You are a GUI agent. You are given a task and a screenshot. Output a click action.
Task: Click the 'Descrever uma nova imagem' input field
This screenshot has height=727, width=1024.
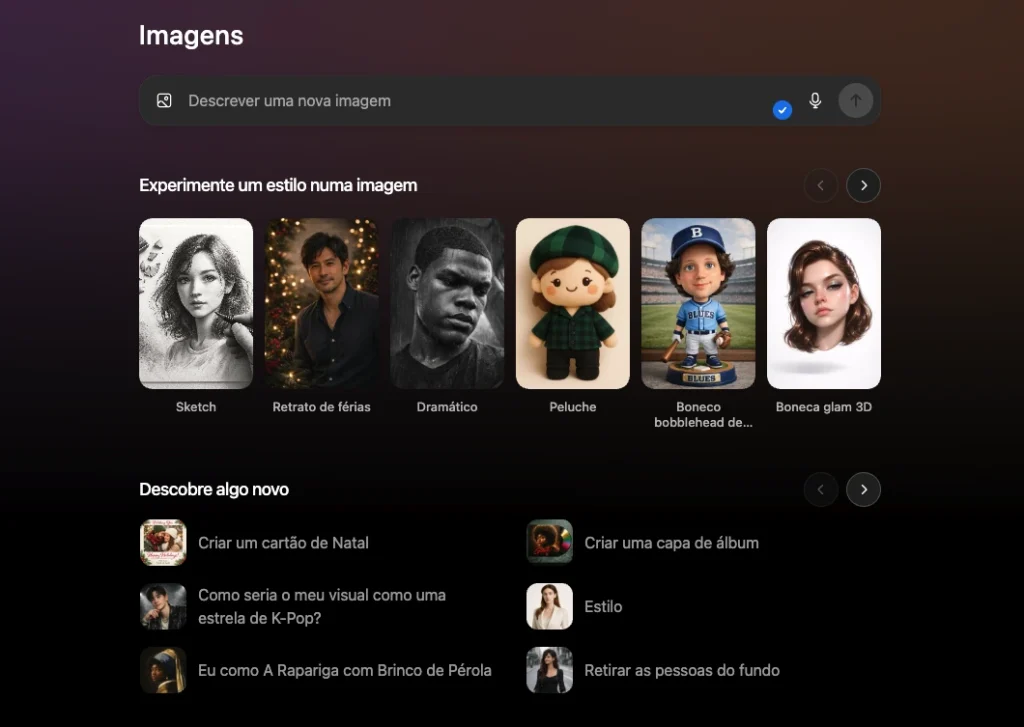[x=400, y=100]
